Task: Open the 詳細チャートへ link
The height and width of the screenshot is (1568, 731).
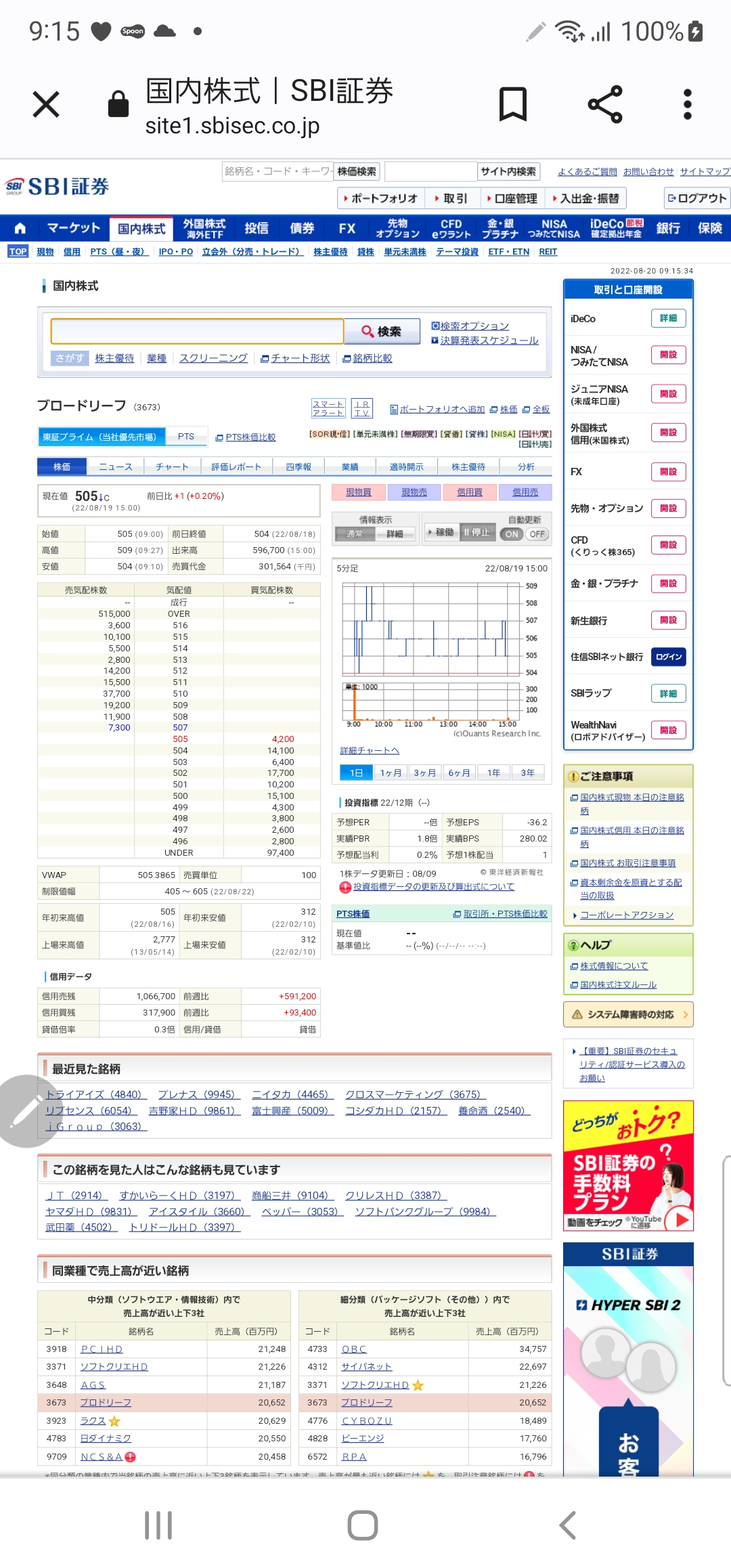Action: click(x=370, y=751)
